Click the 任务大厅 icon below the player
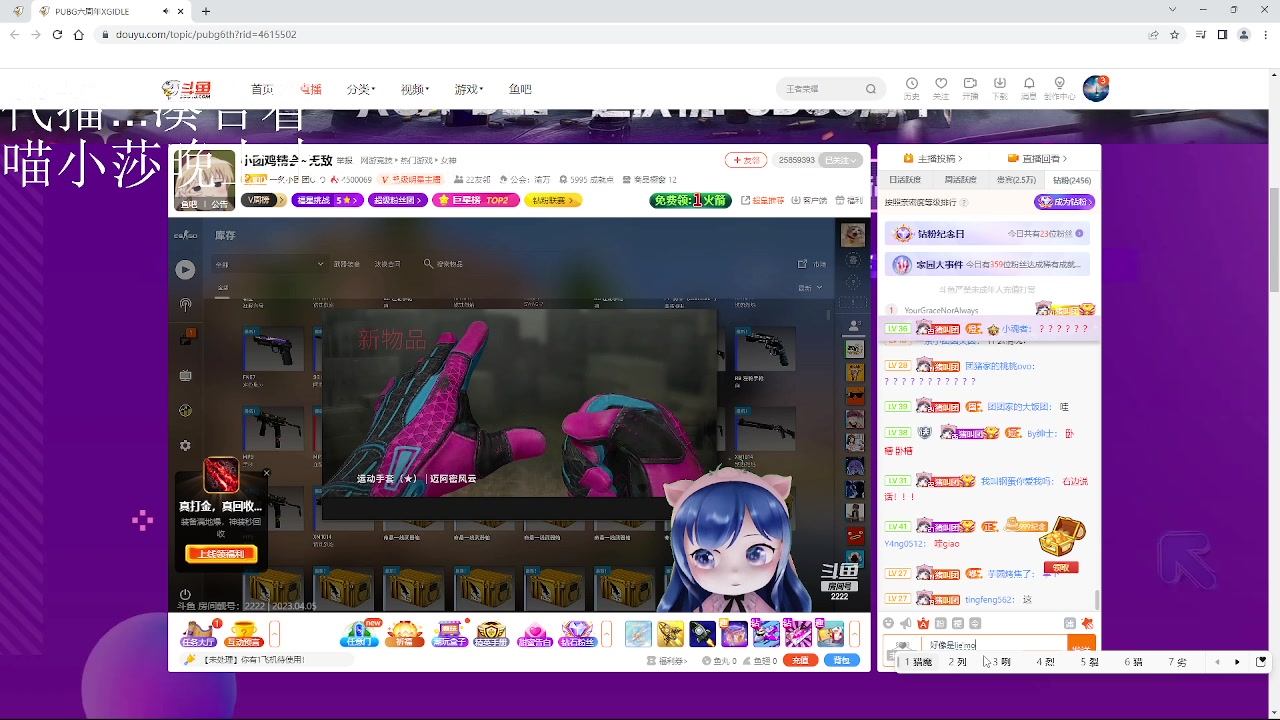Viewport: 1280px width, 720px height. click(199, 633)
